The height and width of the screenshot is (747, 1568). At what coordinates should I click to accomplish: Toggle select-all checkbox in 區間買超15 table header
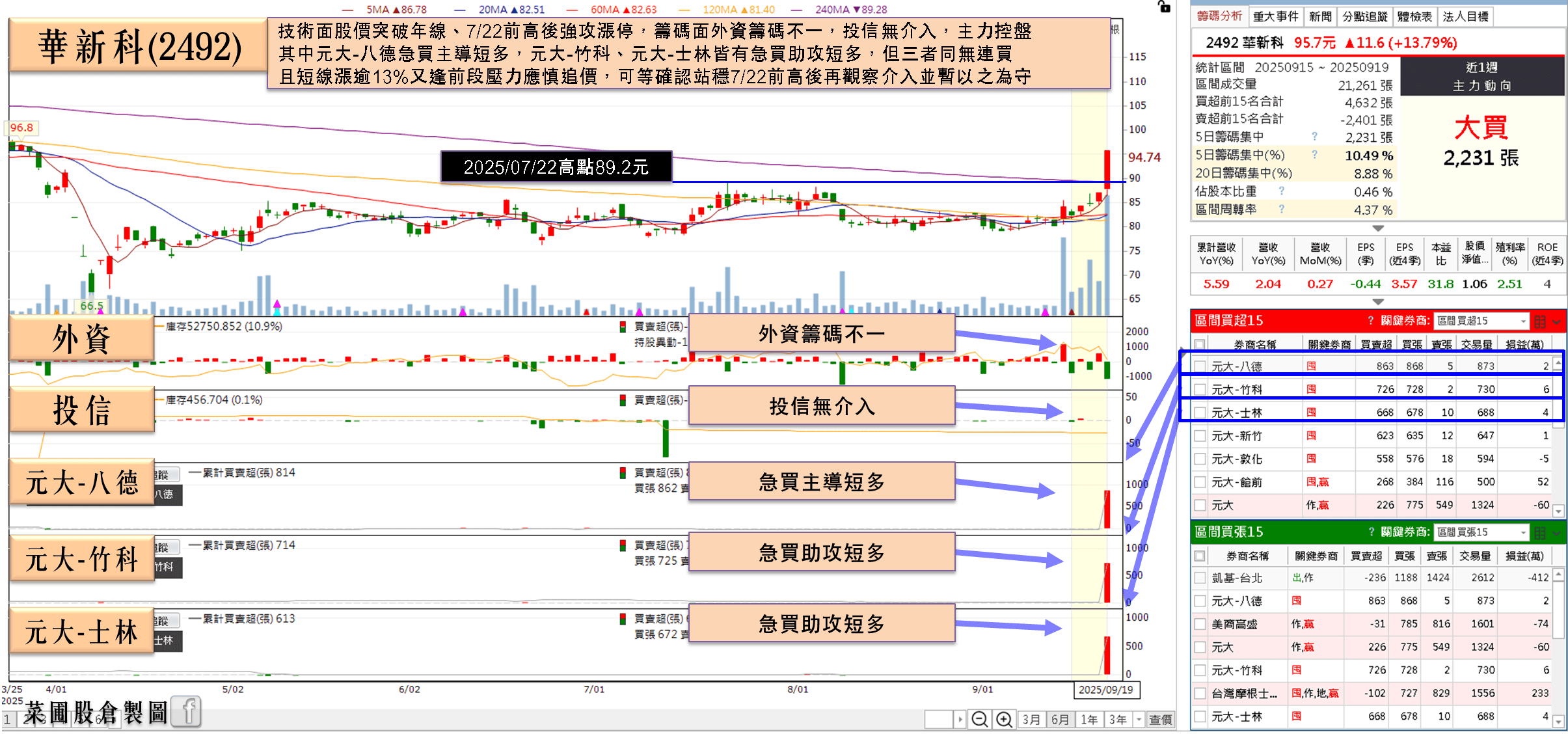1200,345
